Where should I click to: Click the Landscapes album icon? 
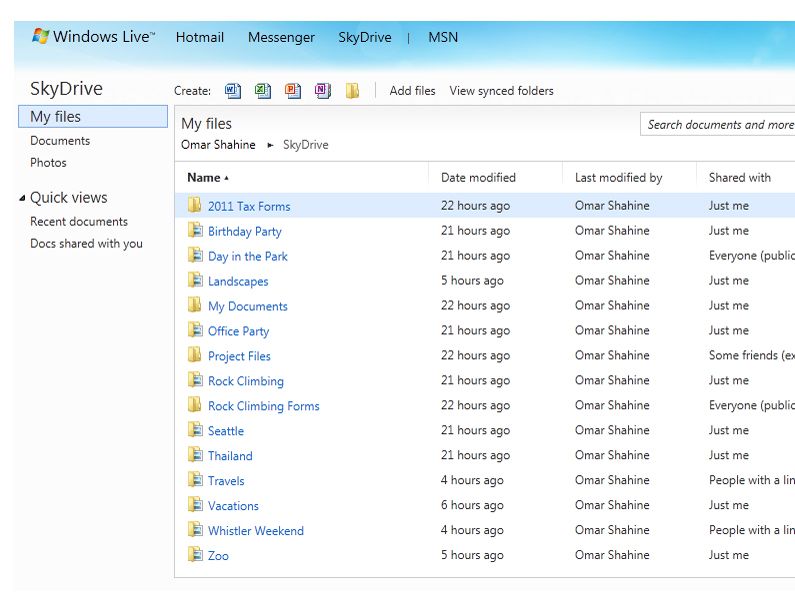tap(195, 280)
